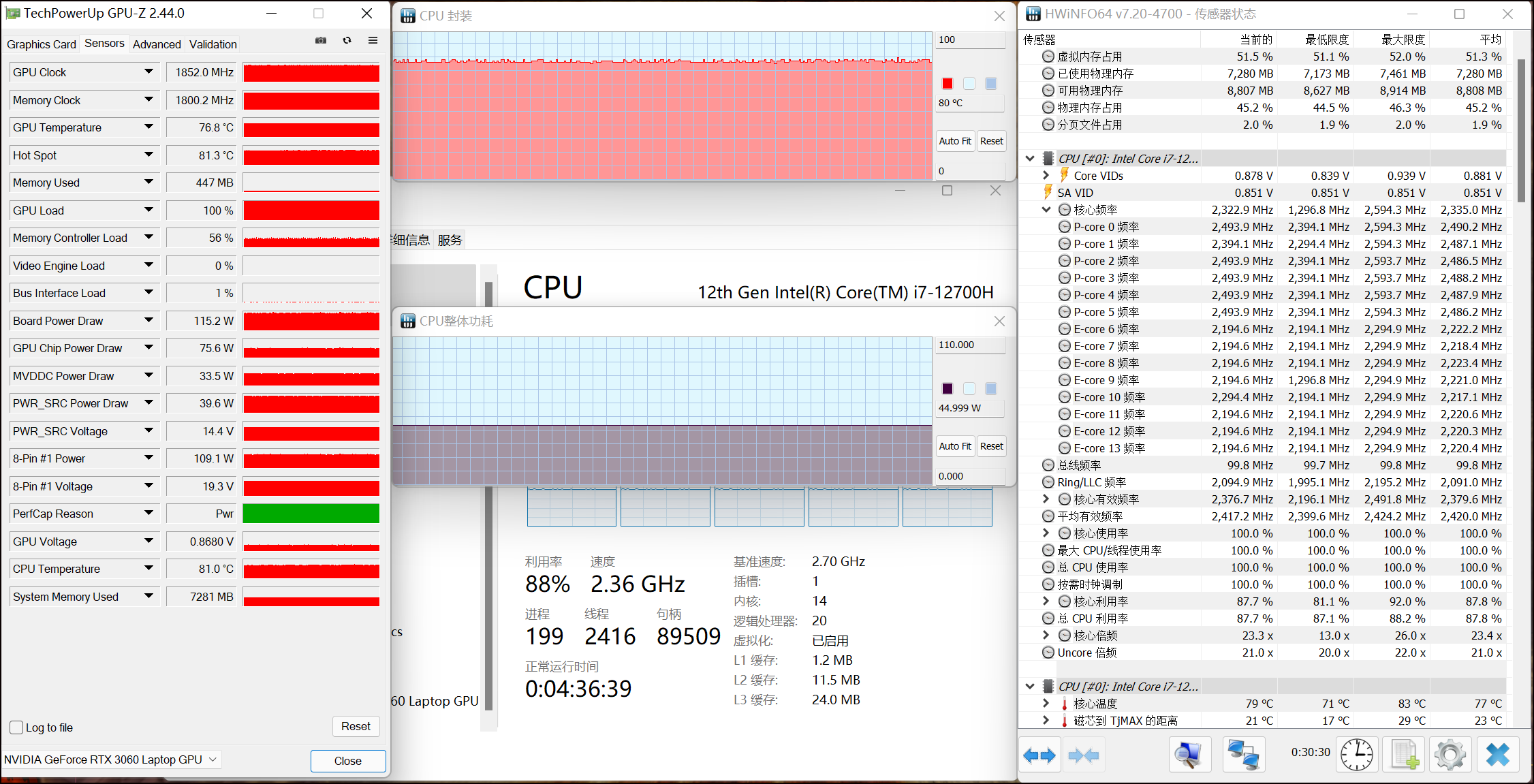Click HWiNFO clock reset timer icon
The image size is (1534, 784).
click(x=1357, y=755)
